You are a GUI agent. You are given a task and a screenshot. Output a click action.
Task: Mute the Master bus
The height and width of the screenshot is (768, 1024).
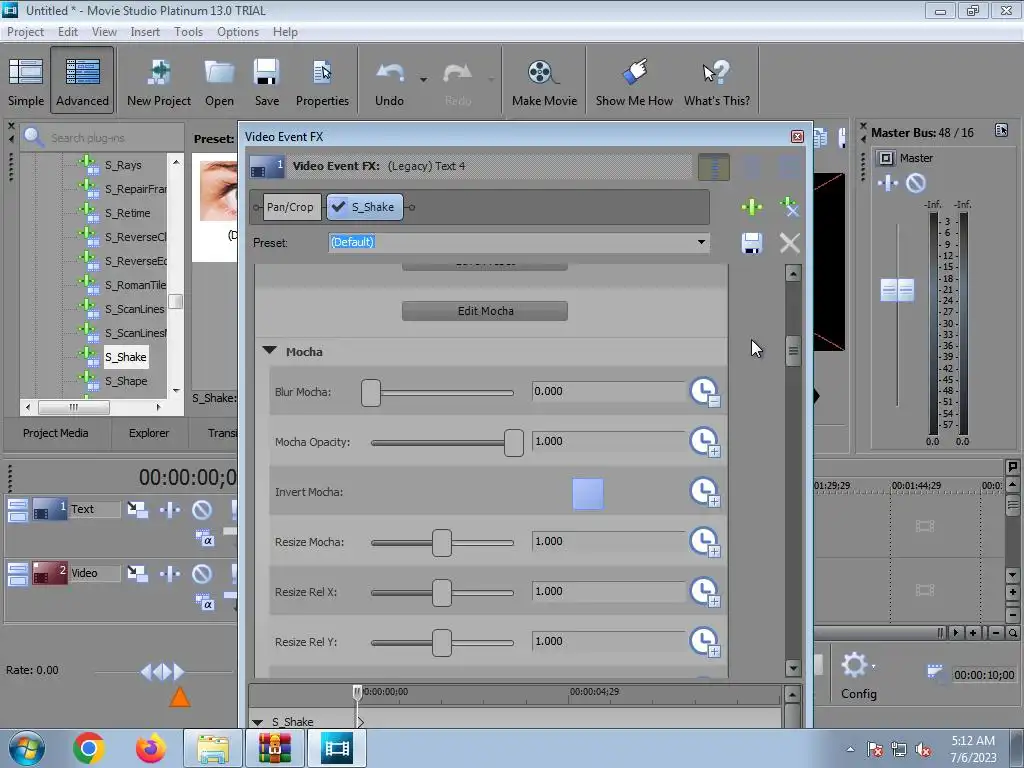(x=916, y=184)
